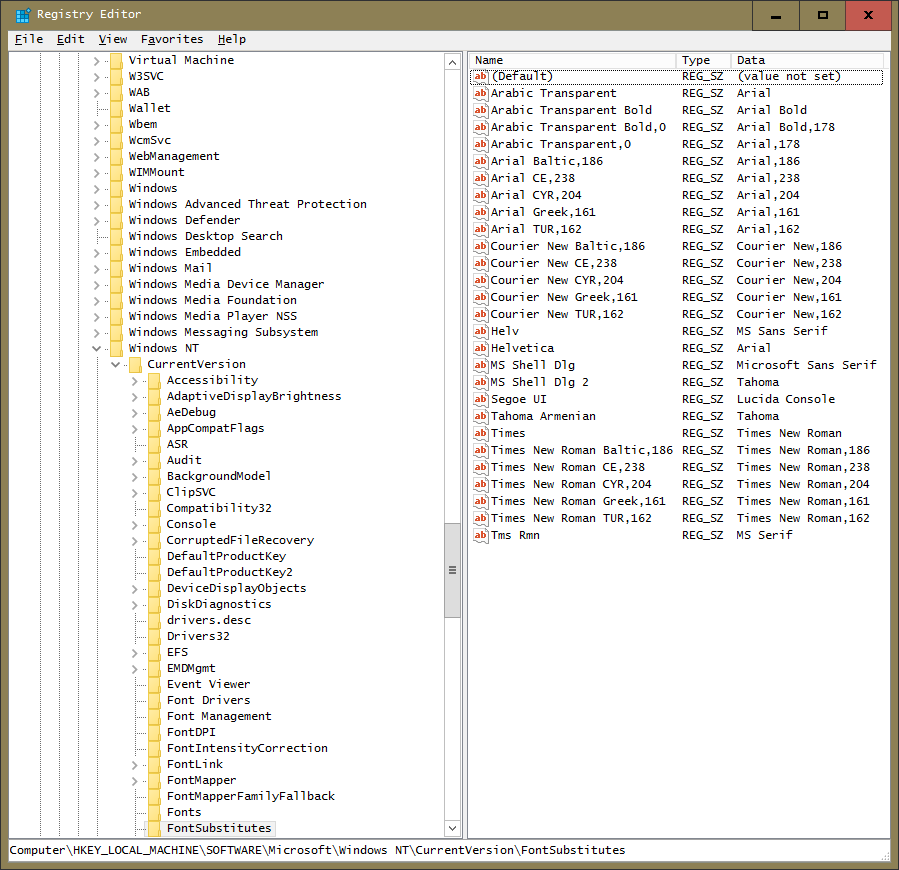Click the string icon next to Segoe UI
This screenshot has height=870, width=899.
coord(480,399)
